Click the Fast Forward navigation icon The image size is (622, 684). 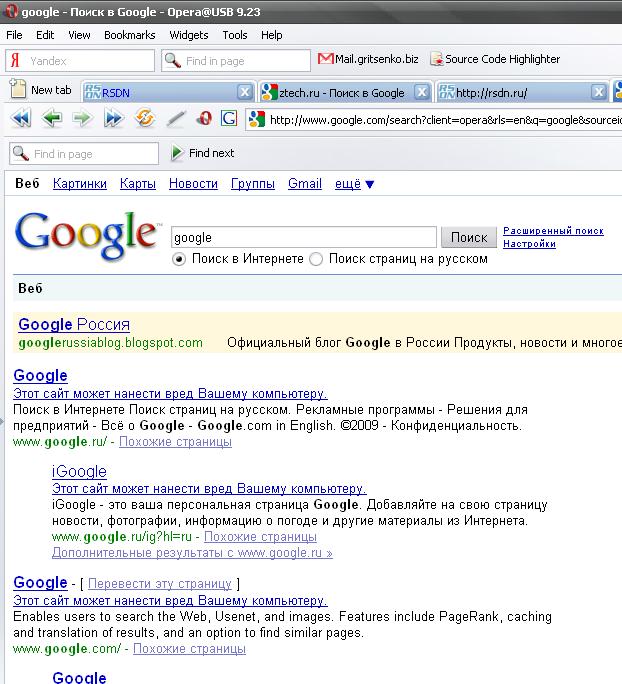pos(113,119)
